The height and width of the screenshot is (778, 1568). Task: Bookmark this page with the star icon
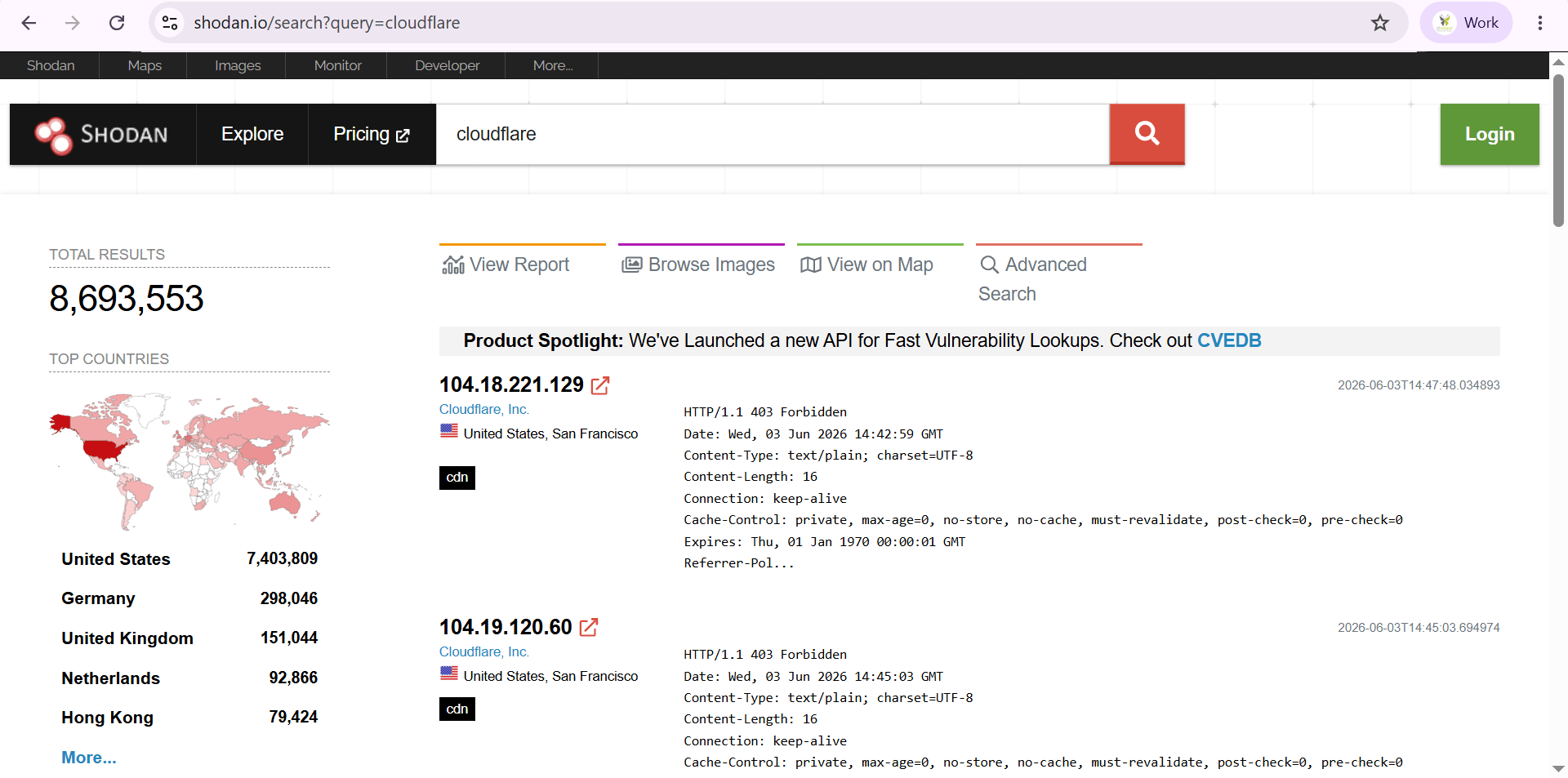1380,23
